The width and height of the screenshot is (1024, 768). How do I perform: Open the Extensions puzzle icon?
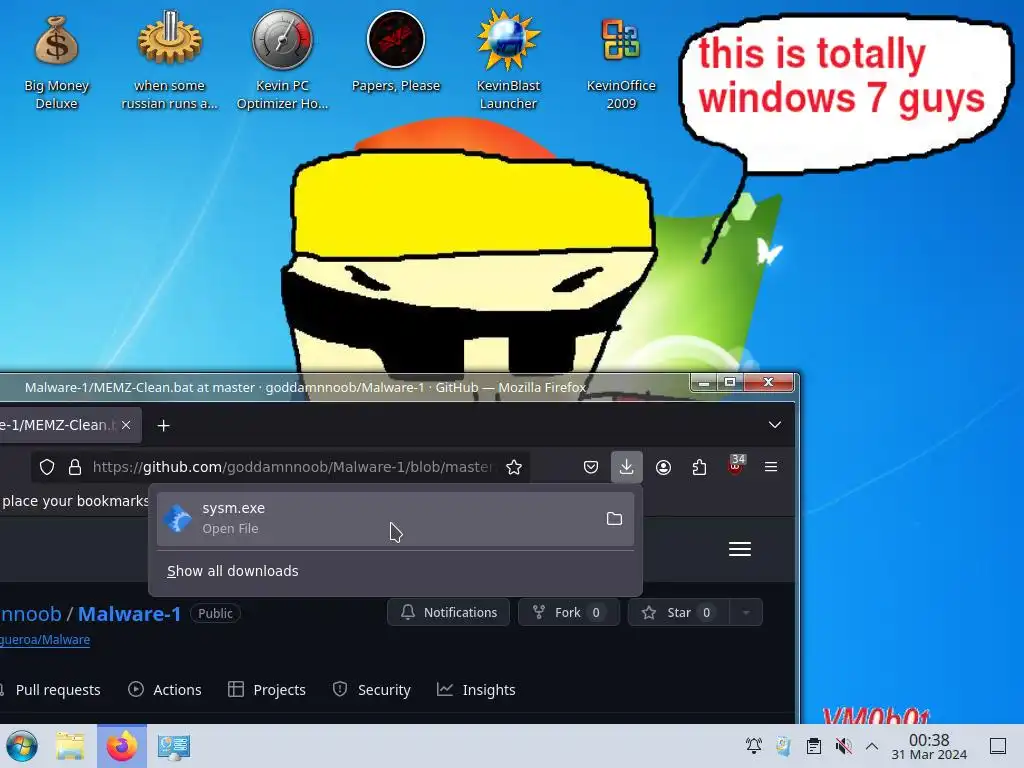699,467
